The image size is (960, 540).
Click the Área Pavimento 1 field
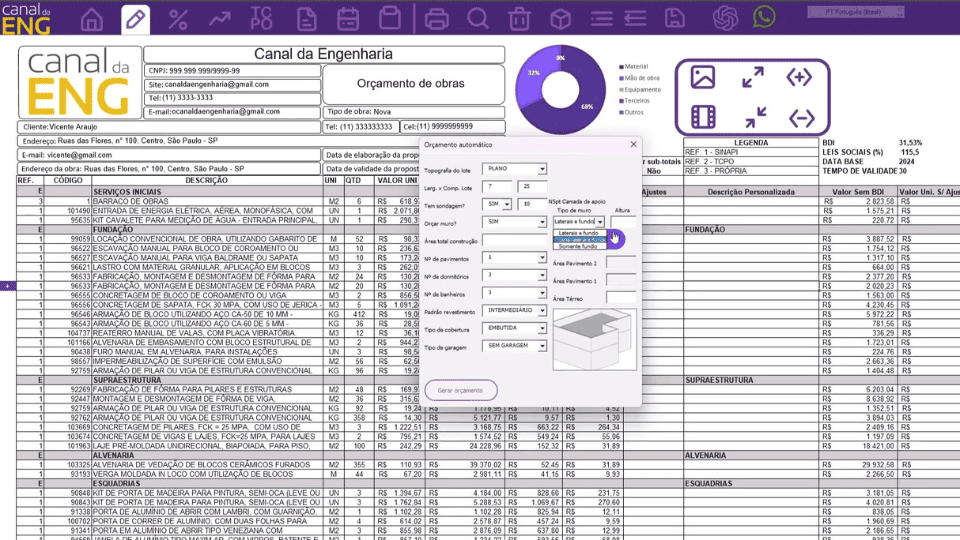(621, 280)
